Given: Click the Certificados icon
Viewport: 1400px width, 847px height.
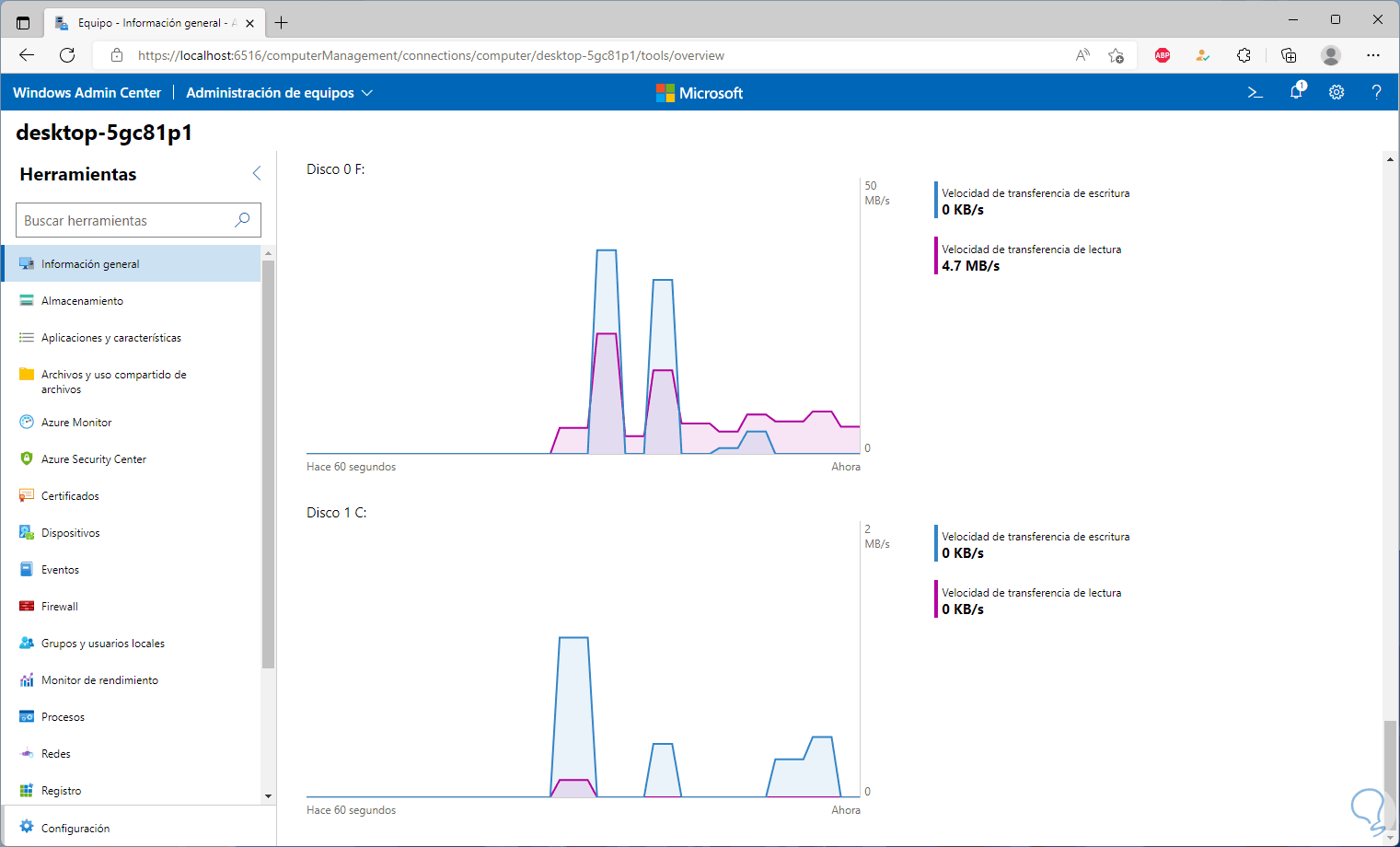Looking at the screenshot, I should (27, 496).
